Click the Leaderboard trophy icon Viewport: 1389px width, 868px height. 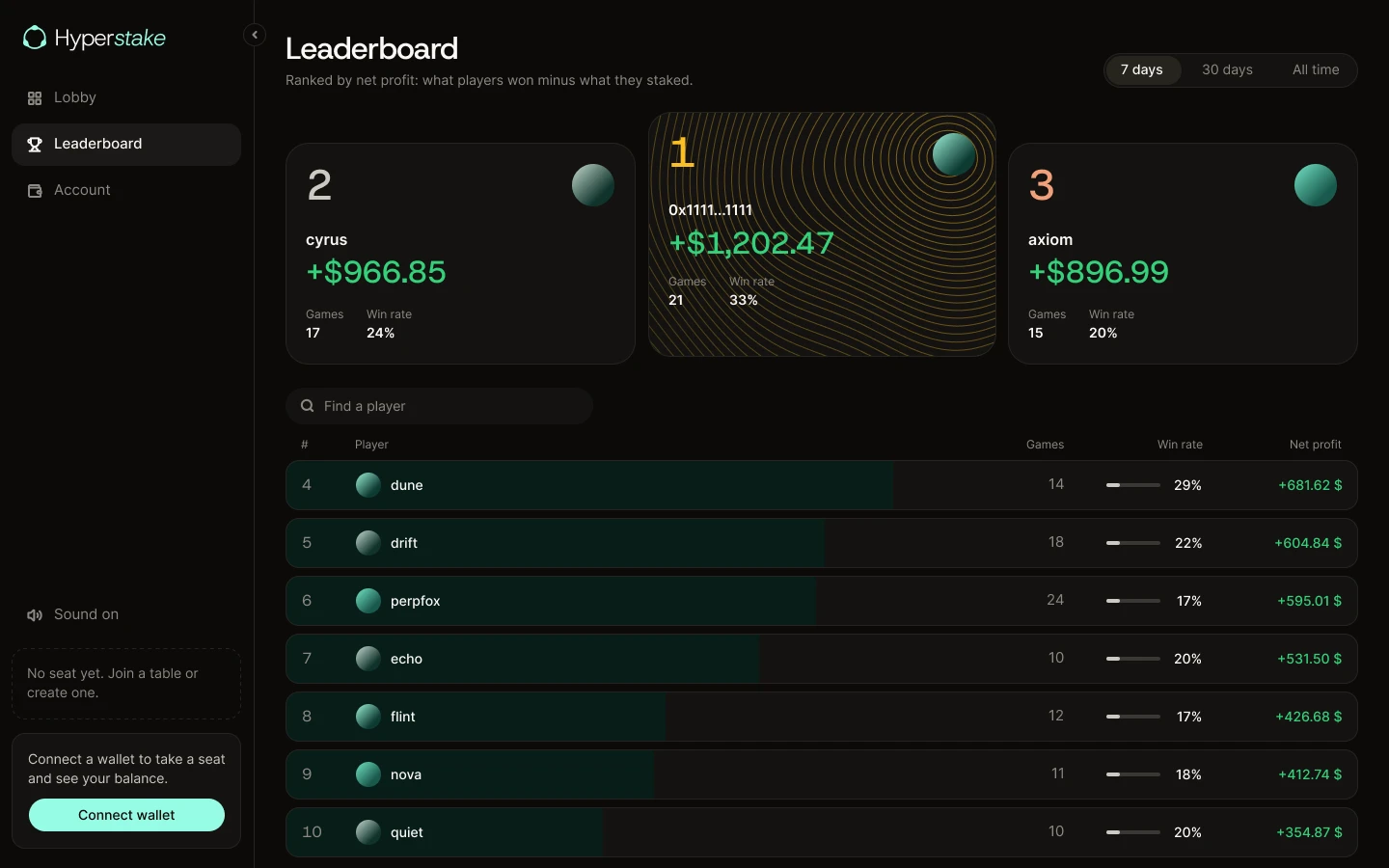(x=35, y=145)
